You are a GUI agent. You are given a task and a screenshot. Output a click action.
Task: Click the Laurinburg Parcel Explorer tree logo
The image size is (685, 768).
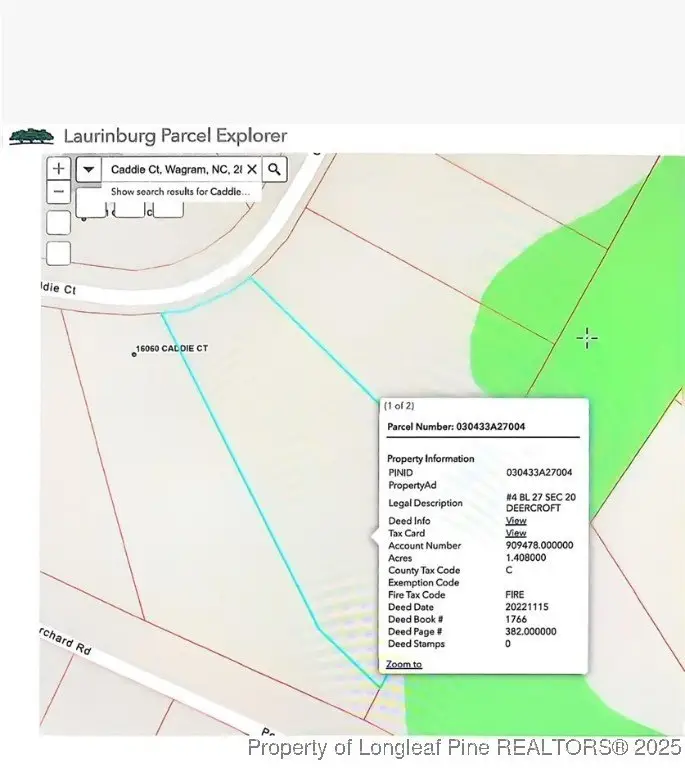[31, 136]
